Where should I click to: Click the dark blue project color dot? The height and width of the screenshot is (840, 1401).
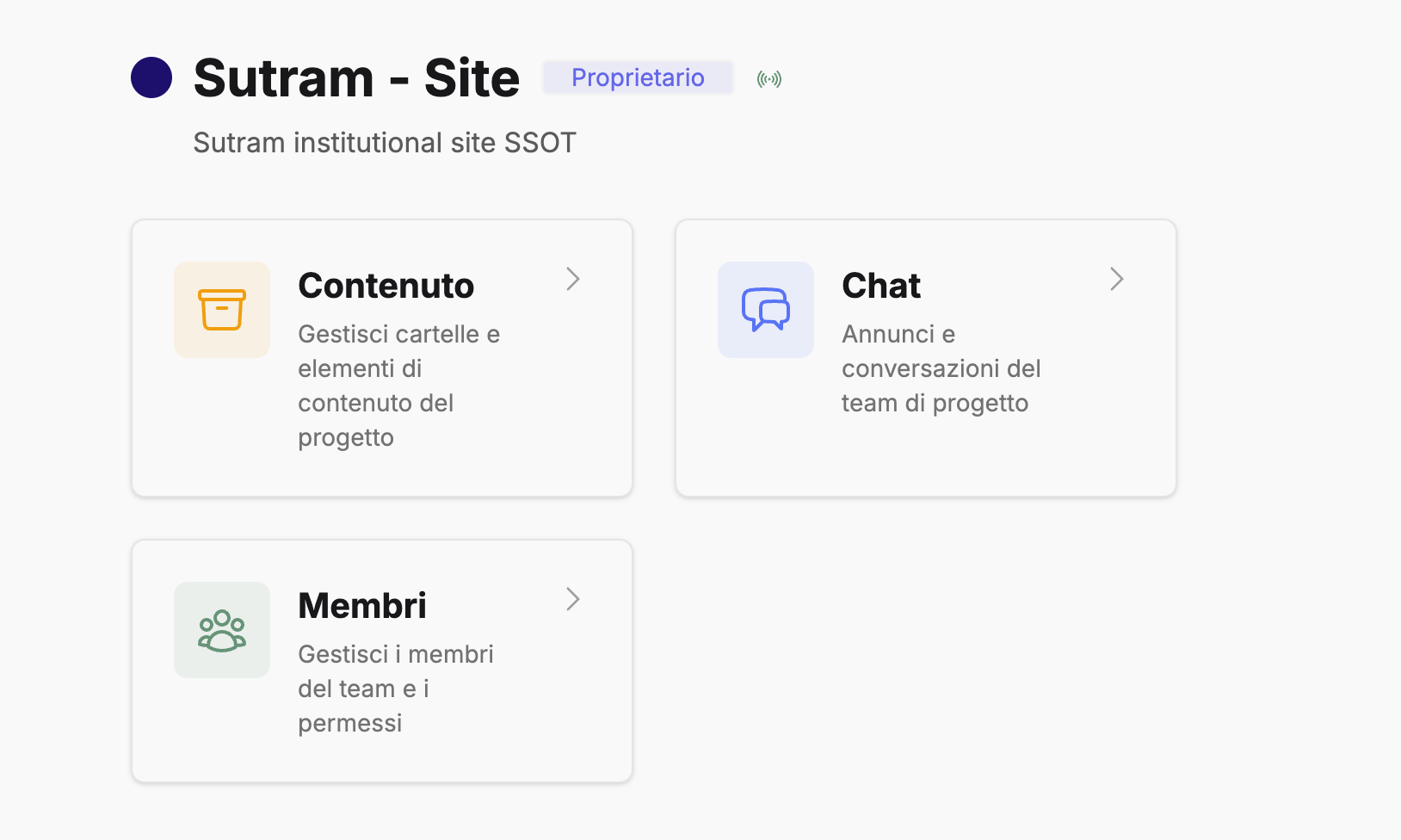coord(151,77)
